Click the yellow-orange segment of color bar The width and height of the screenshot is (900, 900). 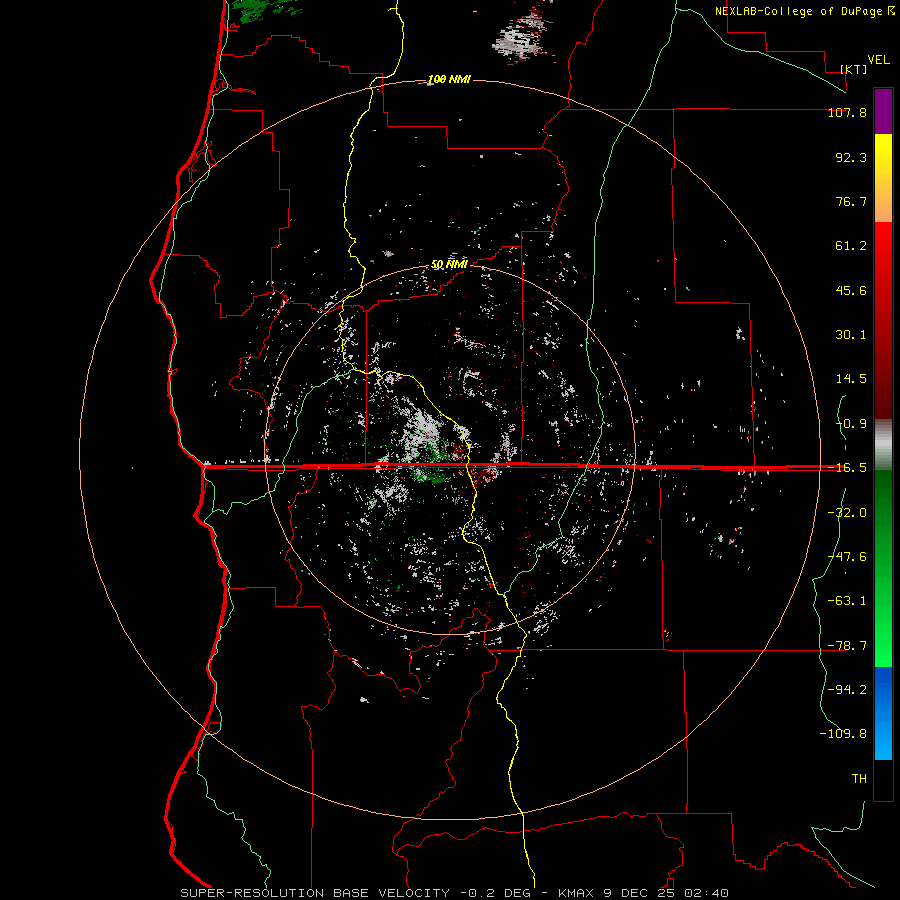[x=883, y=178]
